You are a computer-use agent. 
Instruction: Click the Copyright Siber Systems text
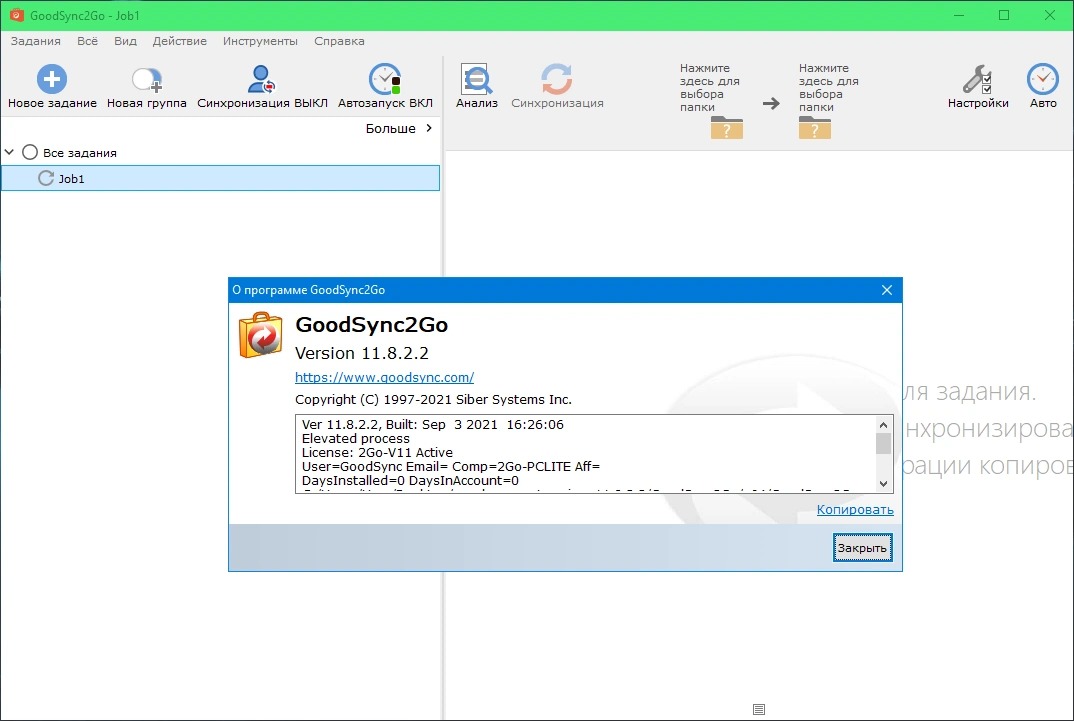click(x=433, y=399)
